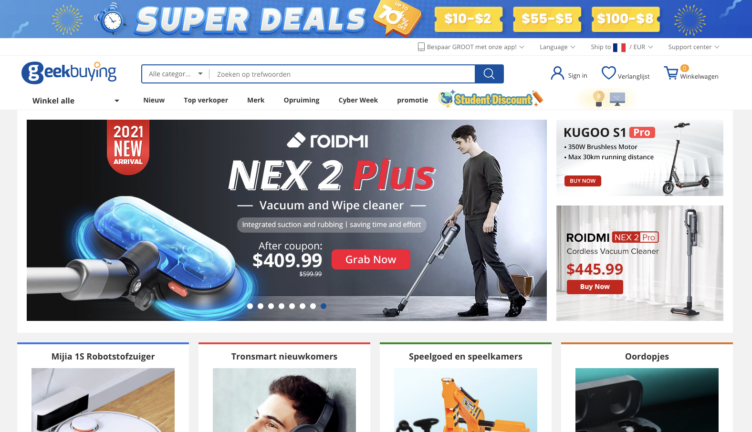Click the light bulb icon
Screen dimensions: 752x432
tap(598, 98)
